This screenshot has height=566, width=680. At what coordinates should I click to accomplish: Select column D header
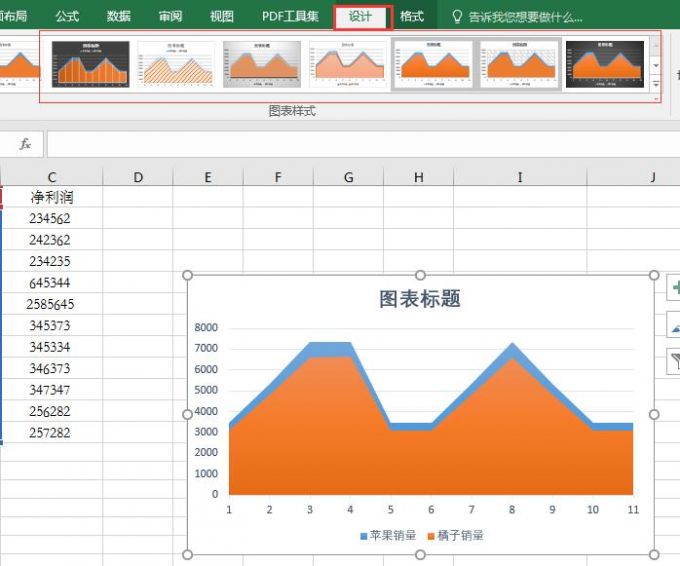tap(138, 177)
